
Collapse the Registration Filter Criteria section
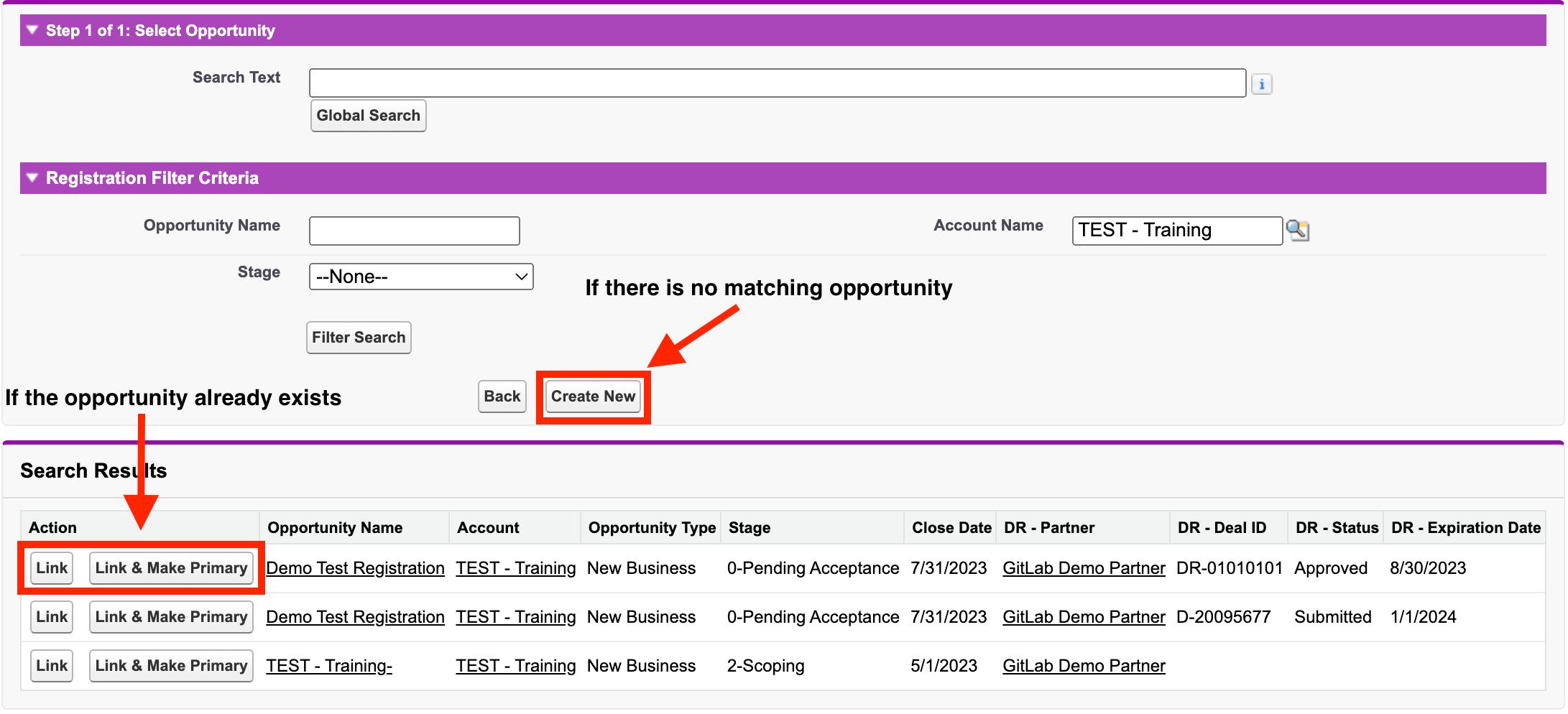click(32, 177)
